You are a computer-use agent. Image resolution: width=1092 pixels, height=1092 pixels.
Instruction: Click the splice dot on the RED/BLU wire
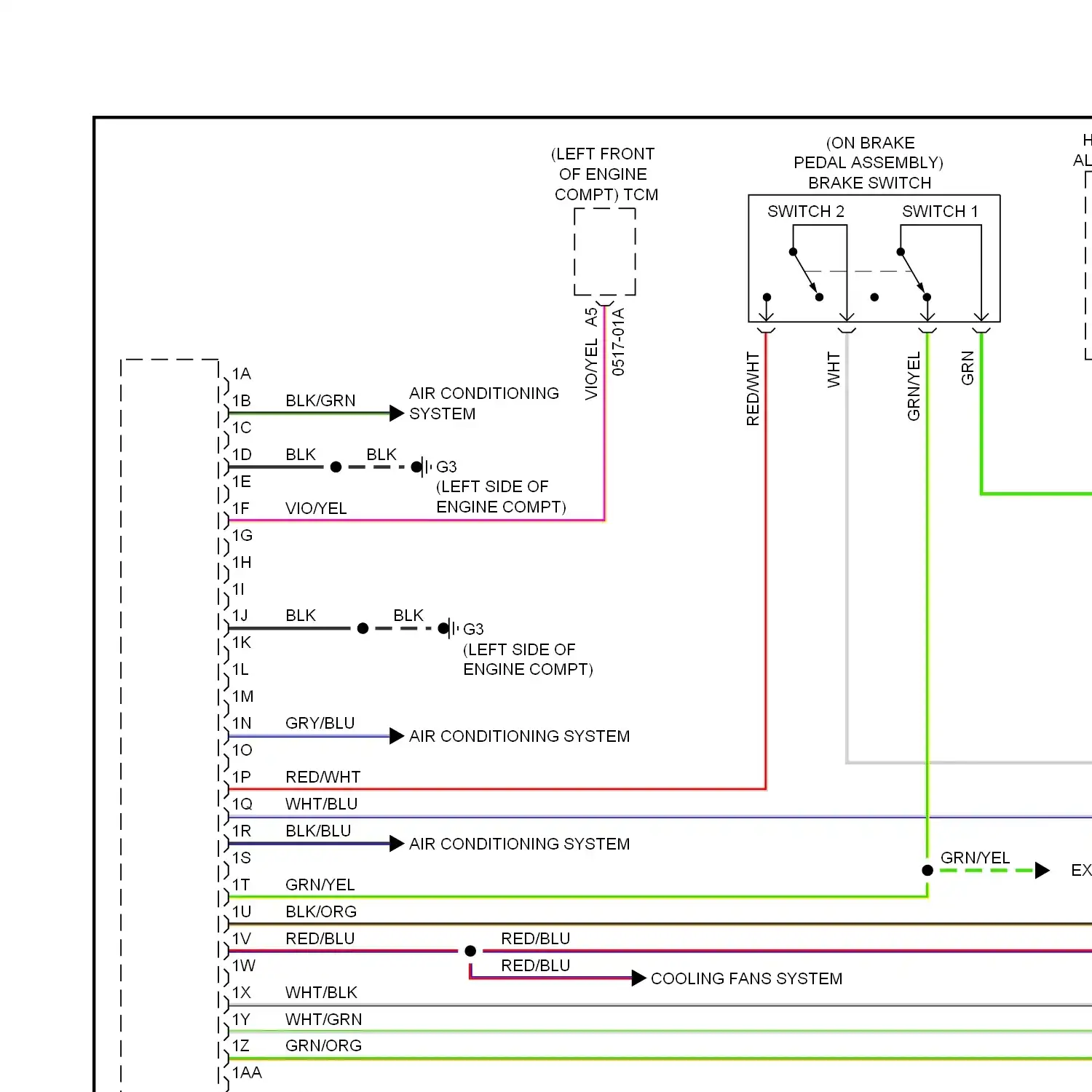(470, 951)
